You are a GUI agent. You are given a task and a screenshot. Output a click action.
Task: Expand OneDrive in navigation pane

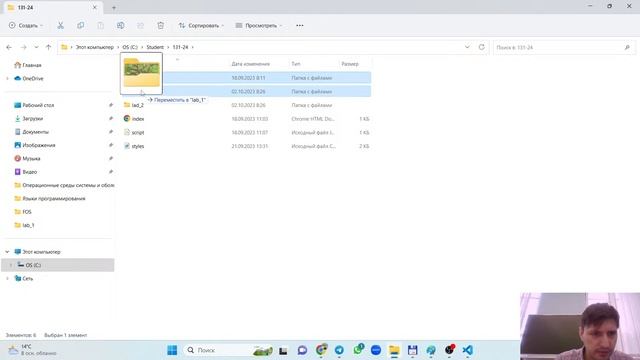(x=7, y=78)
